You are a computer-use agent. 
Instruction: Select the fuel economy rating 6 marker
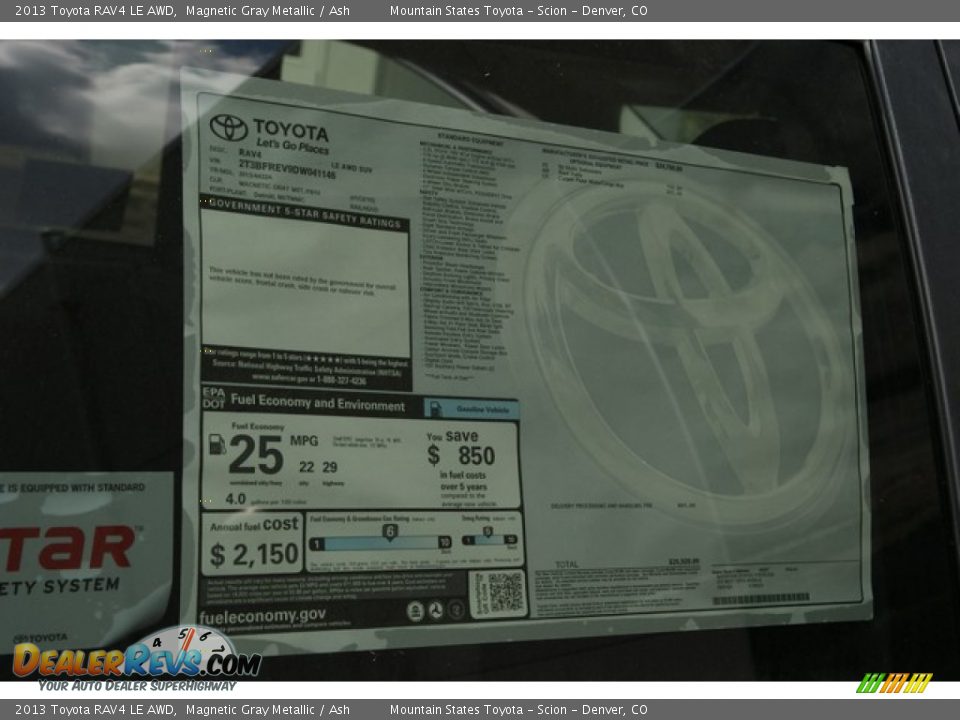pos(390,531)
